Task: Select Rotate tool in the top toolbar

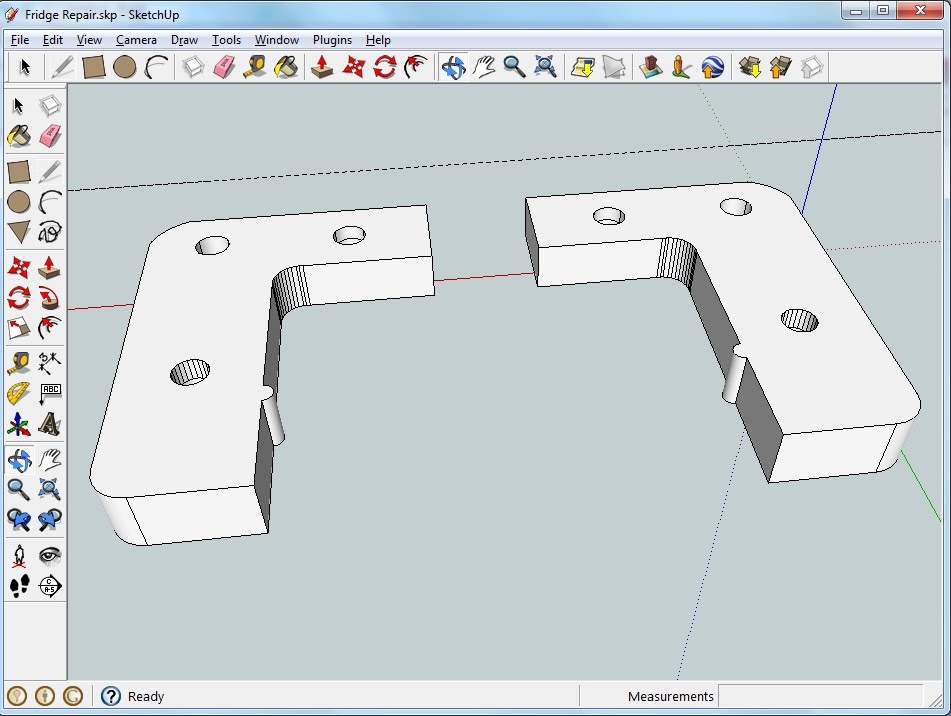Action: pos(385,67)
